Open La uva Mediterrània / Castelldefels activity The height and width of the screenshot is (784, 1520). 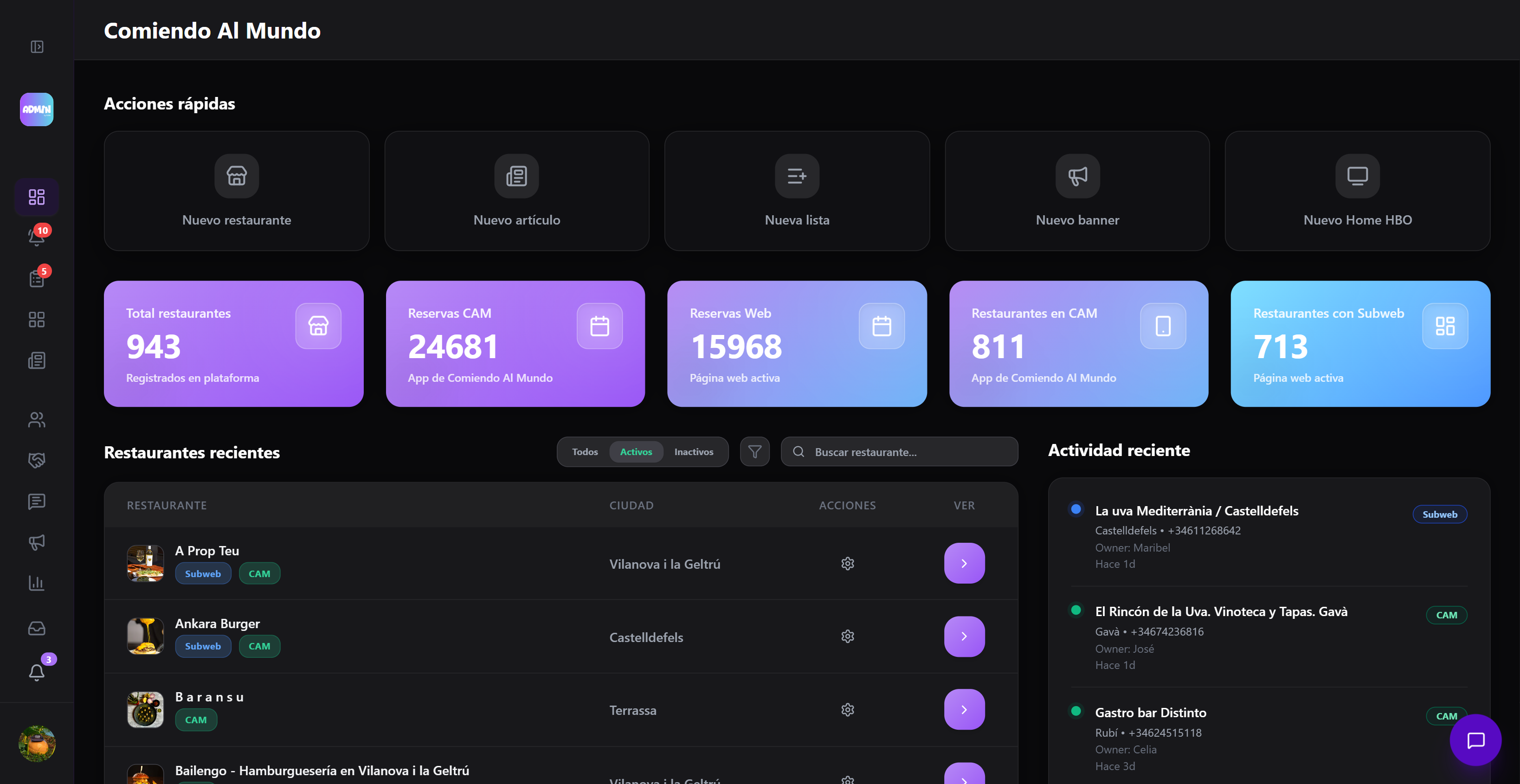pos(1269,536)
